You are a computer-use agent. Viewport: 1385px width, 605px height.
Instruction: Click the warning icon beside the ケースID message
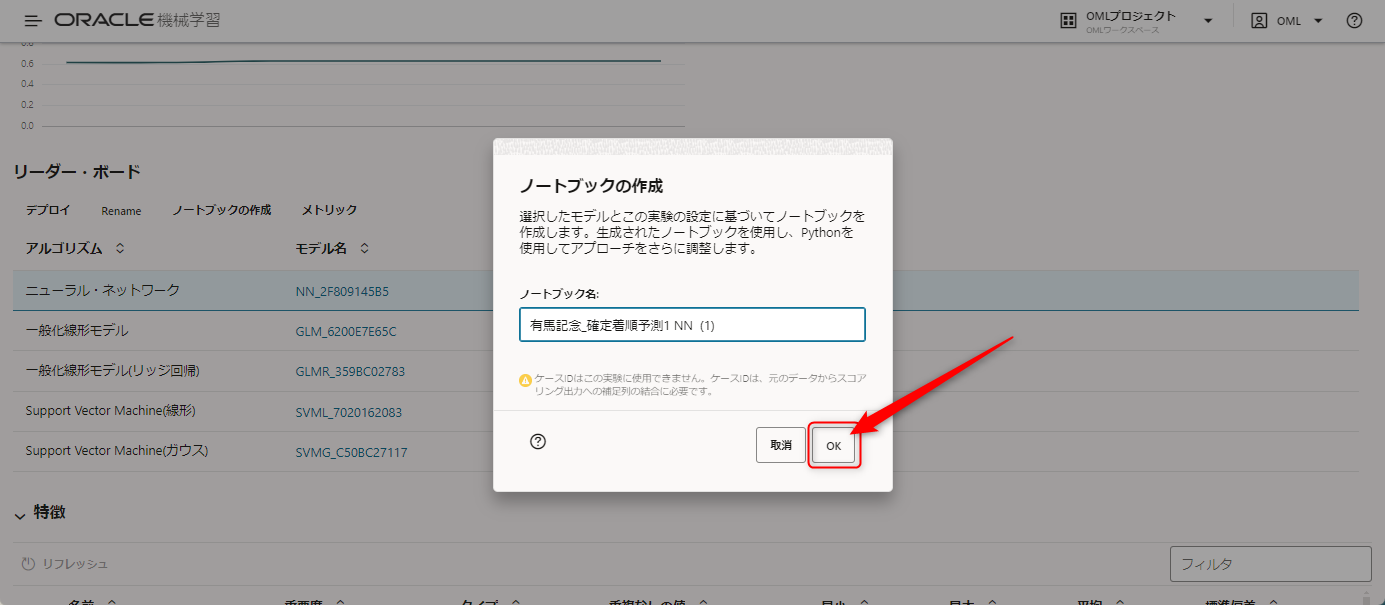click(526, 380)
